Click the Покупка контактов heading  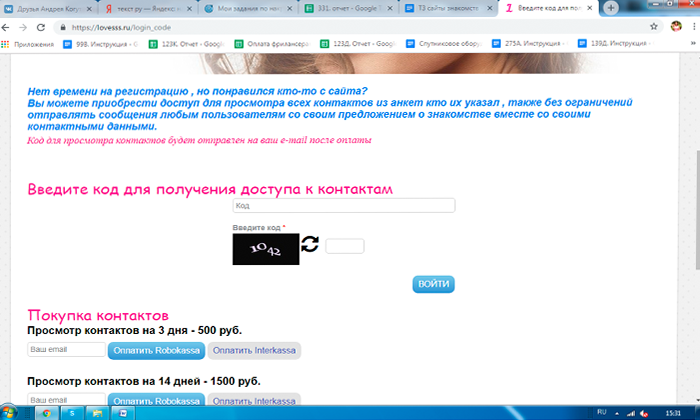click(x=98, y=316)
